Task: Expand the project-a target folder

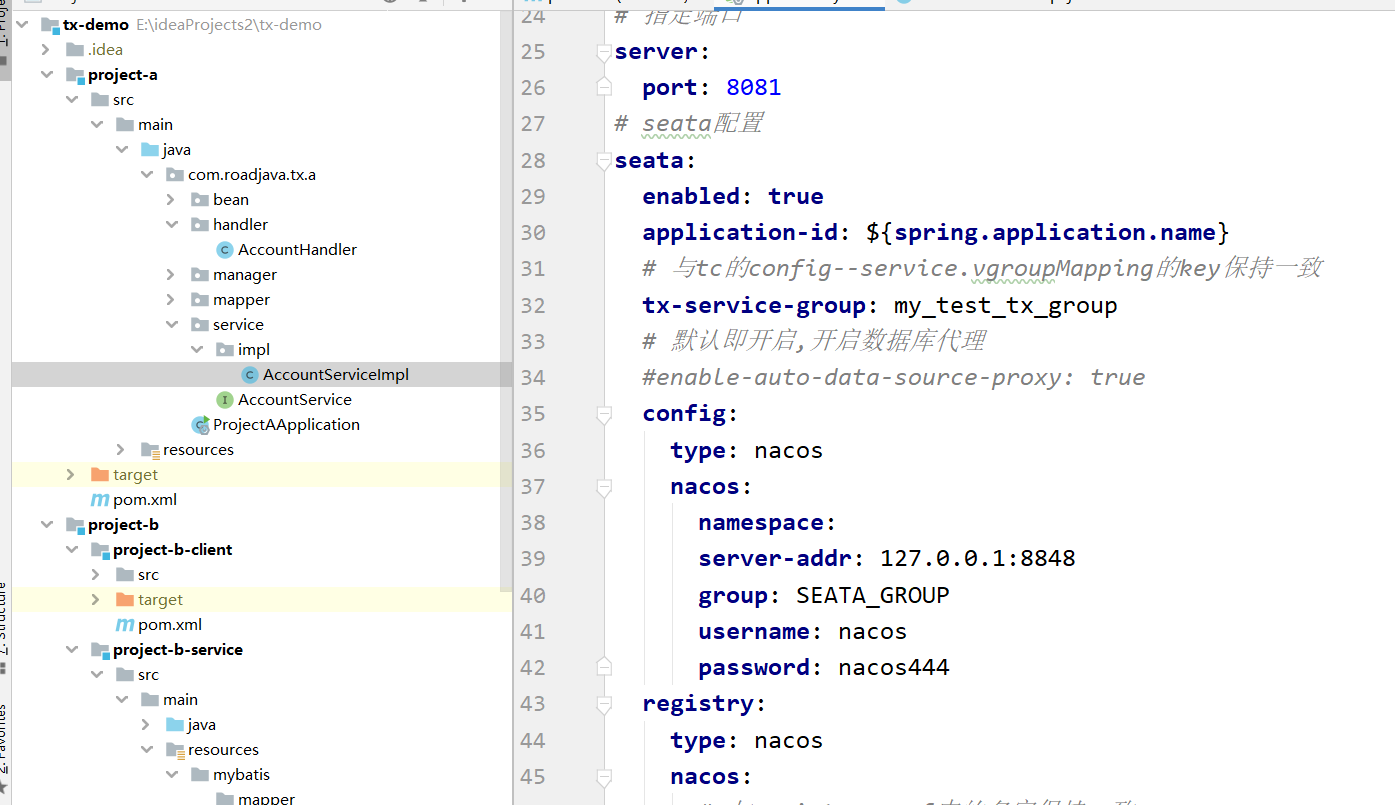Action: point(71,474)
